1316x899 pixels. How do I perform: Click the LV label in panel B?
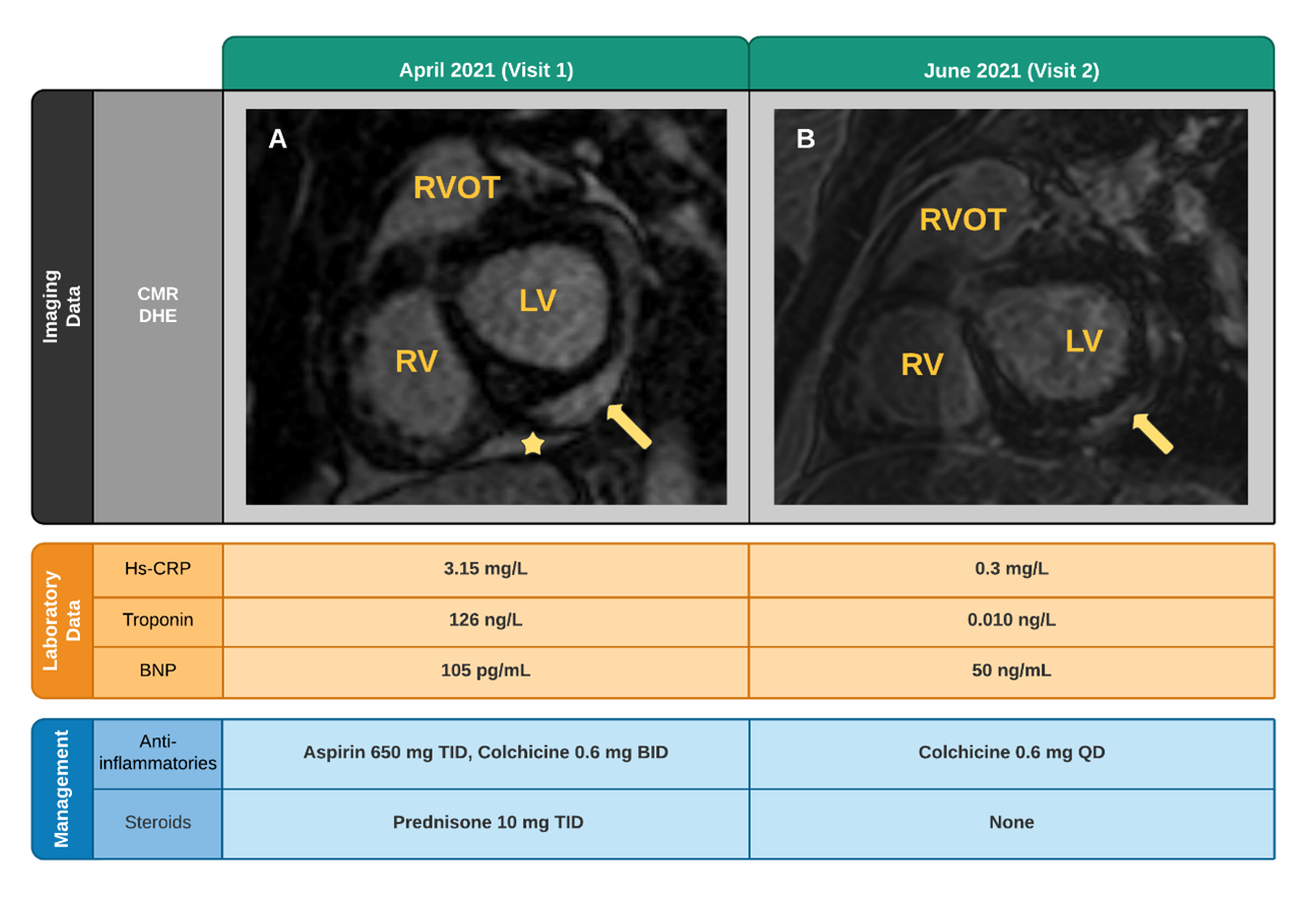coord(1084,342)
